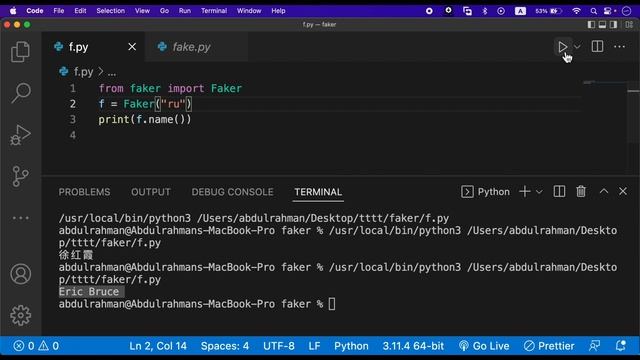640x360 pixels.
Task: Close the terminal panel
Action: pos(623,191)
